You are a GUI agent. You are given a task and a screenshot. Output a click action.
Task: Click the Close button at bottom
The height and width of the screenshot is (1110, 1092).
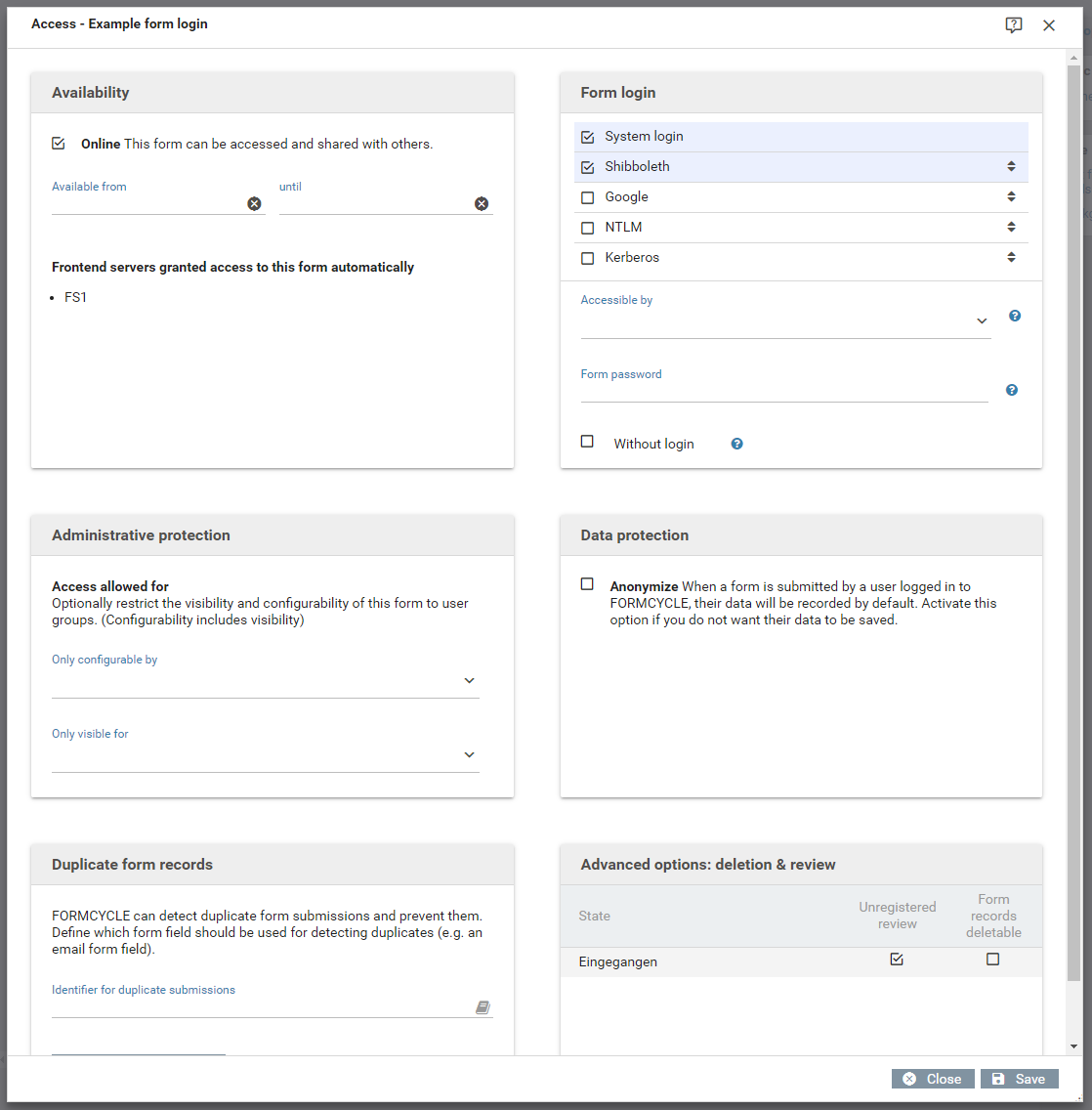click(x=932, y=1079)
